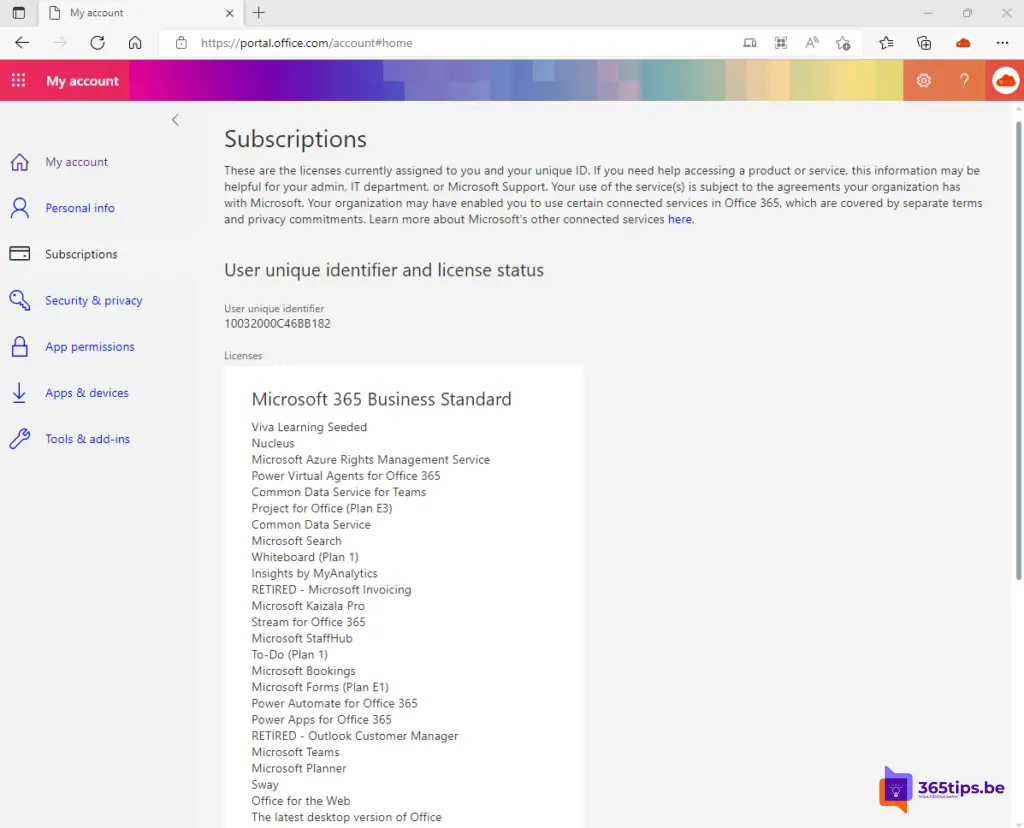This screenshot has height=828, width=1024.
Task: Open the tab actions menu button
Action: [x=18, y=13]
